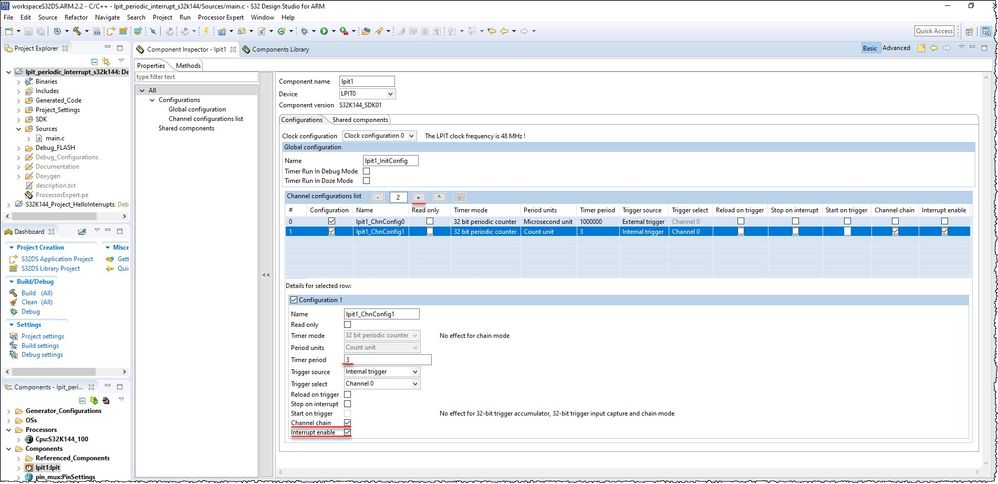Click the collapse all icon in Components panel

coord(82,400)
